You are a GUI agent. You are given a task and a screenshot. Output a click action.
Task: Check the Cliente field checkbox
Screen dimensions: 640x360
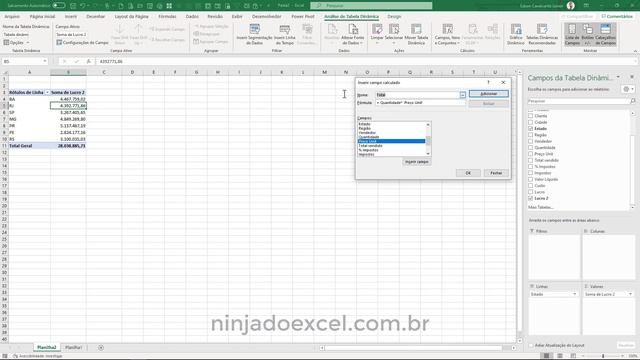[531, 116]
